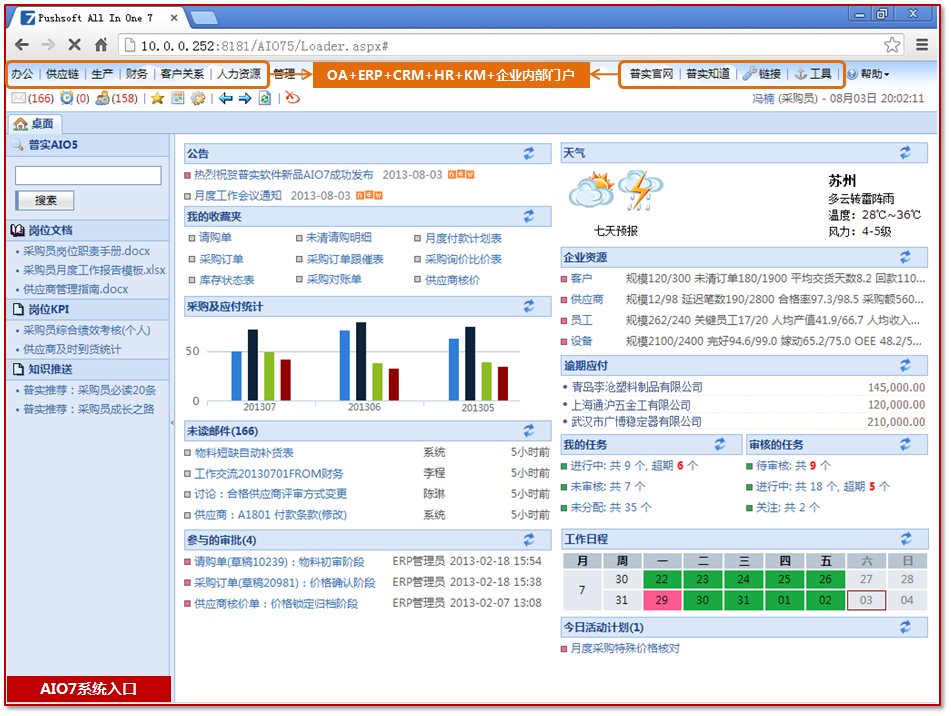Refresh the 我的收藏夹 panel
This screenshot has width=951, height=716.
point(529,216)
